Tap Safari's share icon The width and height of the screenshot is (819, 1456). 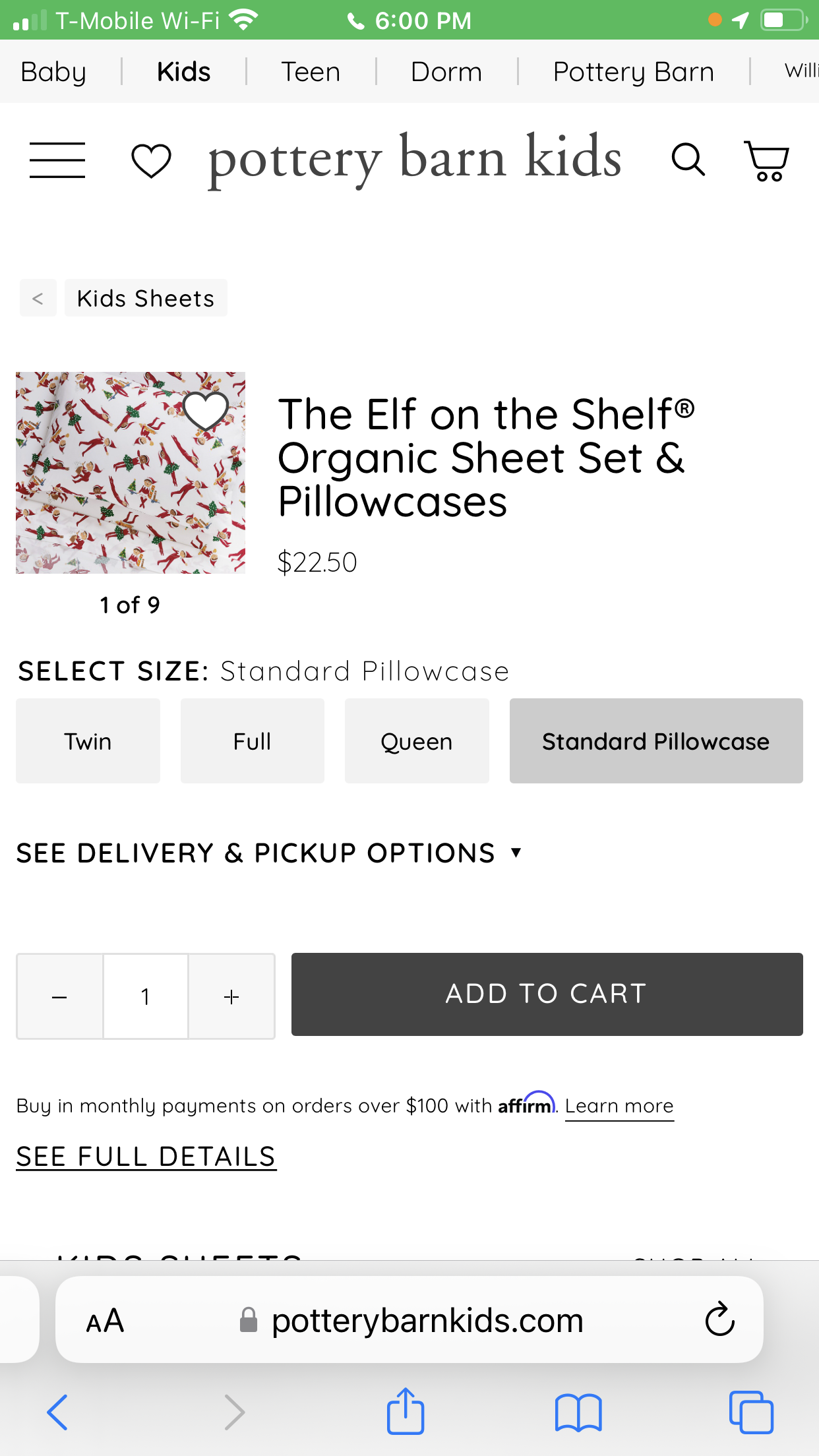(x=405, y=1412)
